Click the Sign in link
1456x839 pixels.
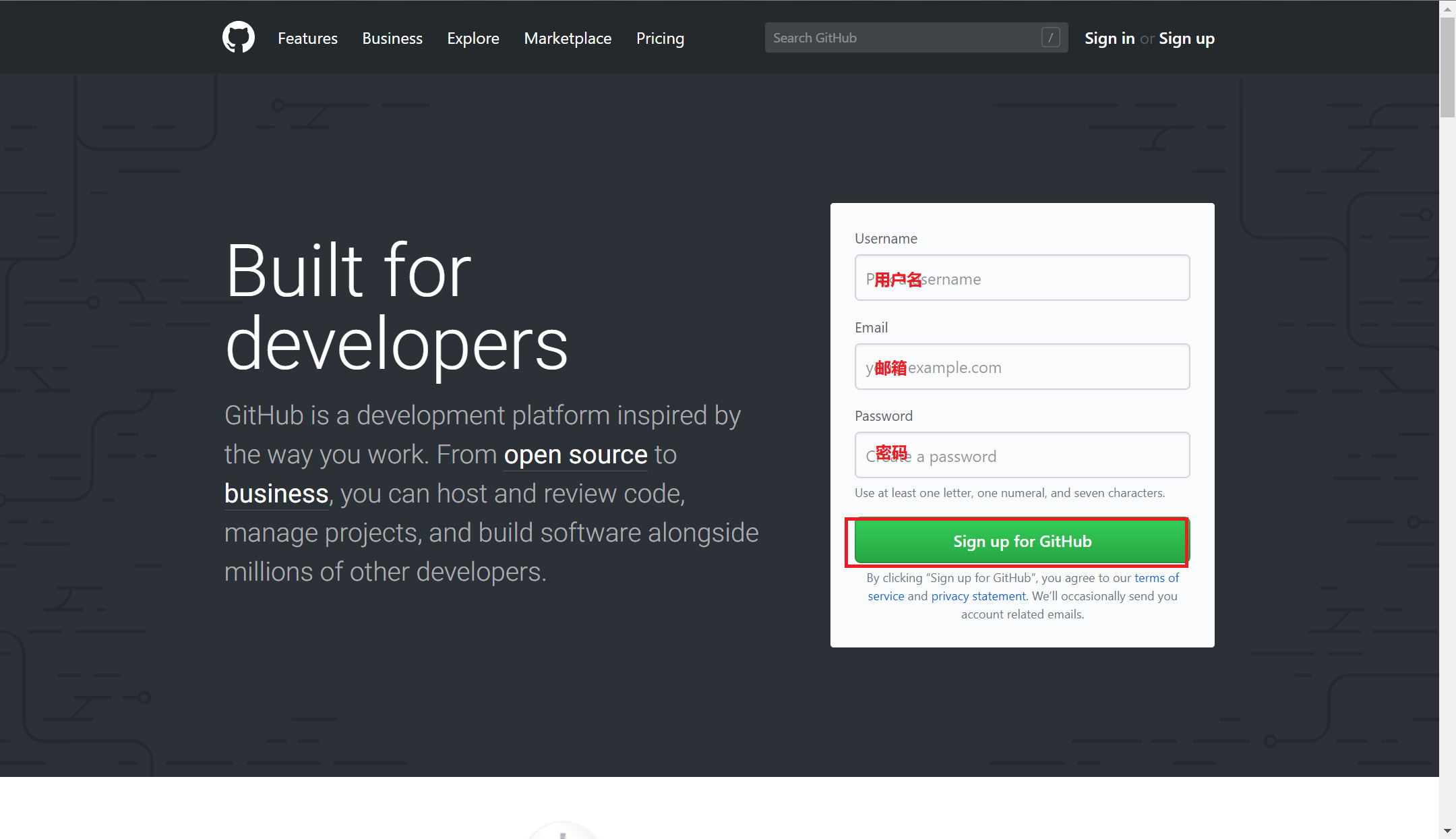click(1110, 38)
